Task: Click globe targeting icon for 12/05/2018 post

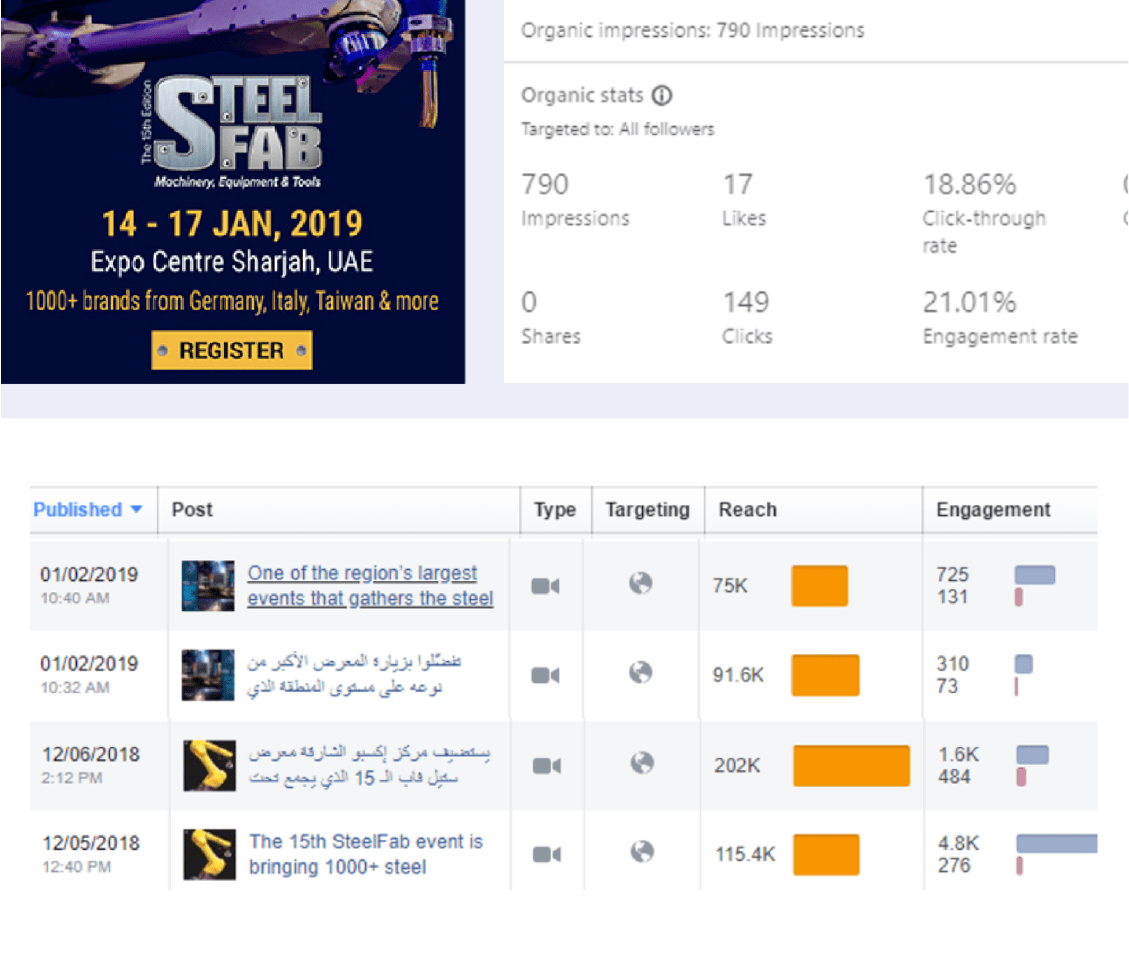Action: point(642,851)
